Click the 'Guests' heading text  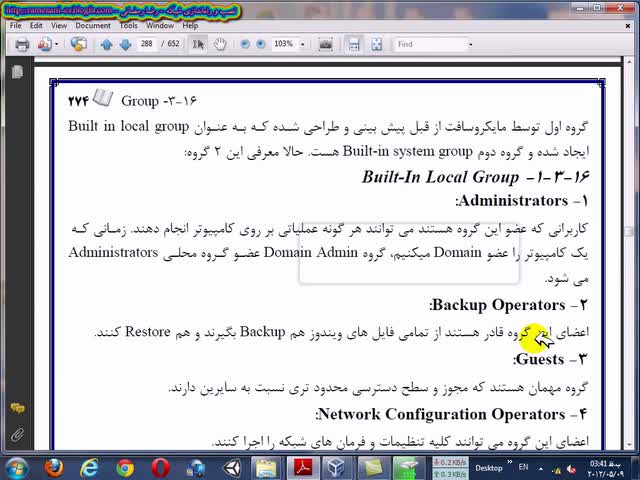(540, 359)
